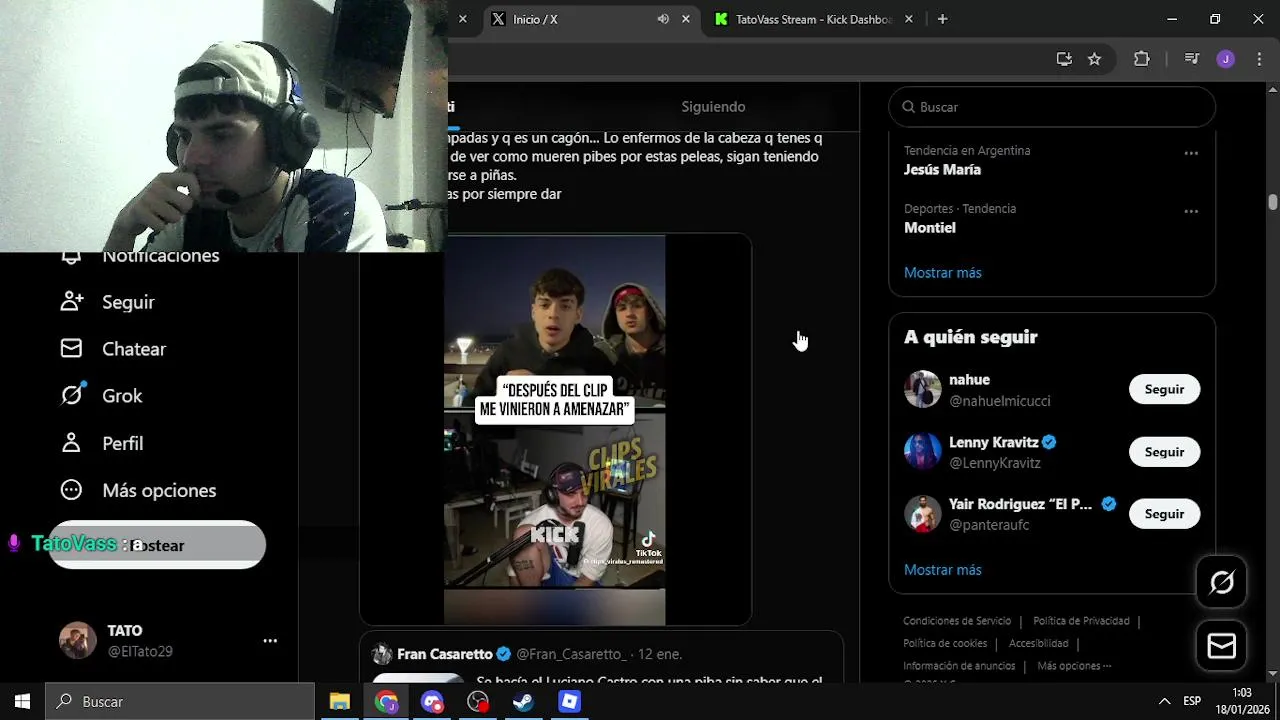Viewport: 1280px width, 720px height.
Task: Click the Fran Casaretto verified badge
Action: (504, 654)
